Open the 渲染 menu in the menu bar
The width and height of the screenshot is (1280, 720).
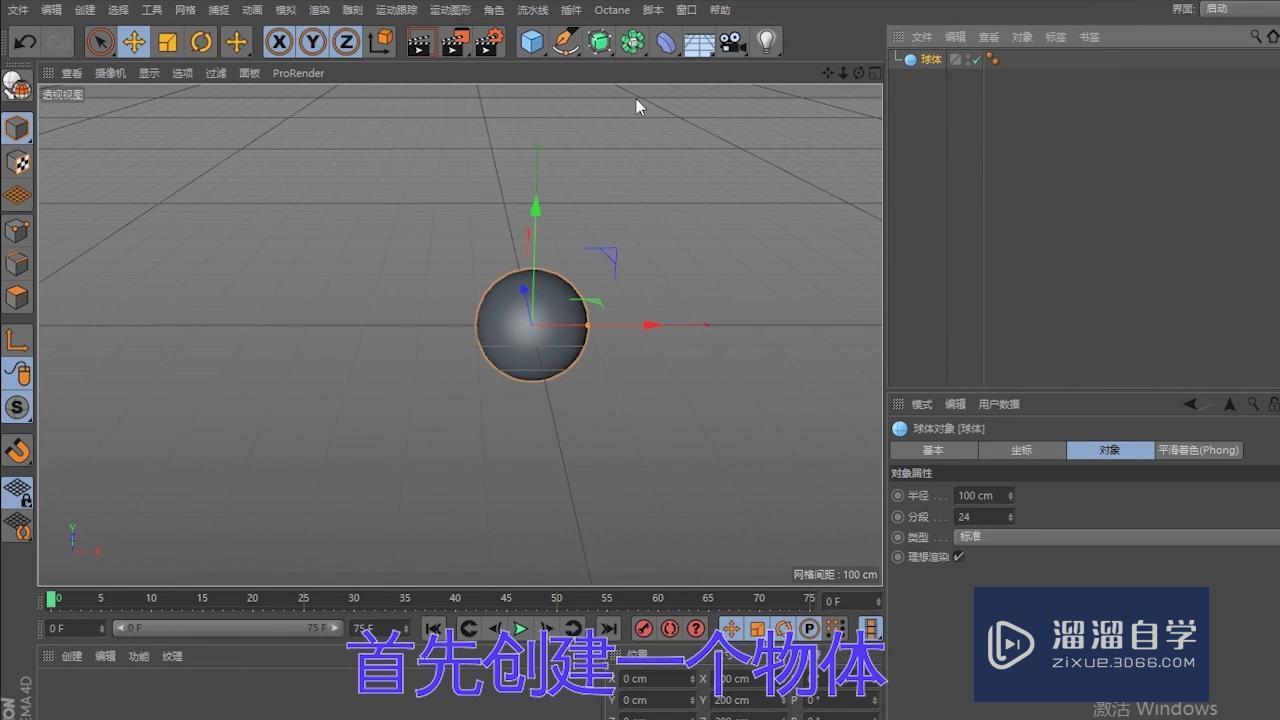(319, 10)
